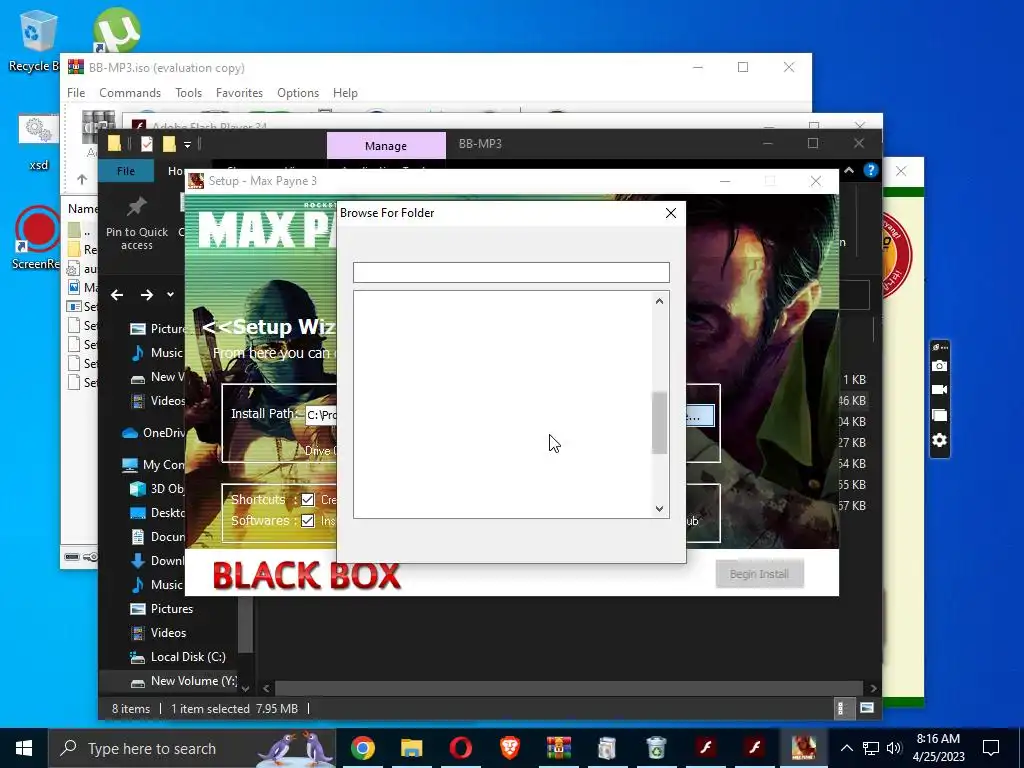Open WinRAR Favorites menu
Viewport: 1024px width, 768px height.
239,93
